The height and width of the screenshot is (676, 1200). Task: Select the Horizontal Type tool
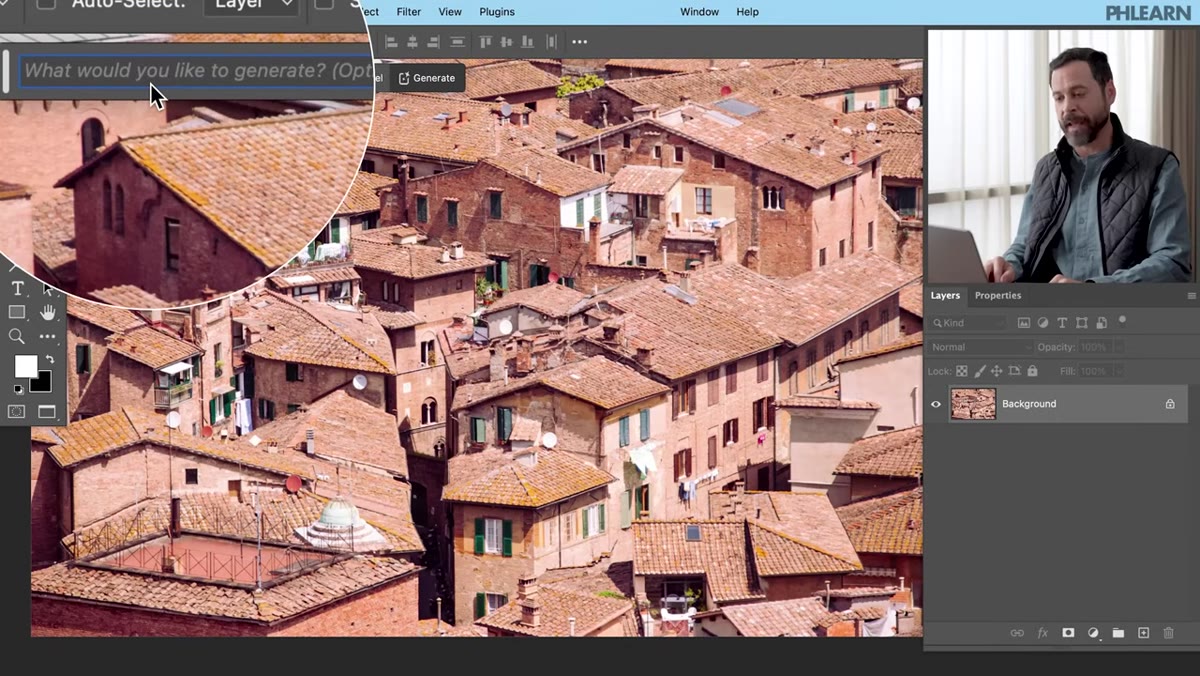coord(17,289)
